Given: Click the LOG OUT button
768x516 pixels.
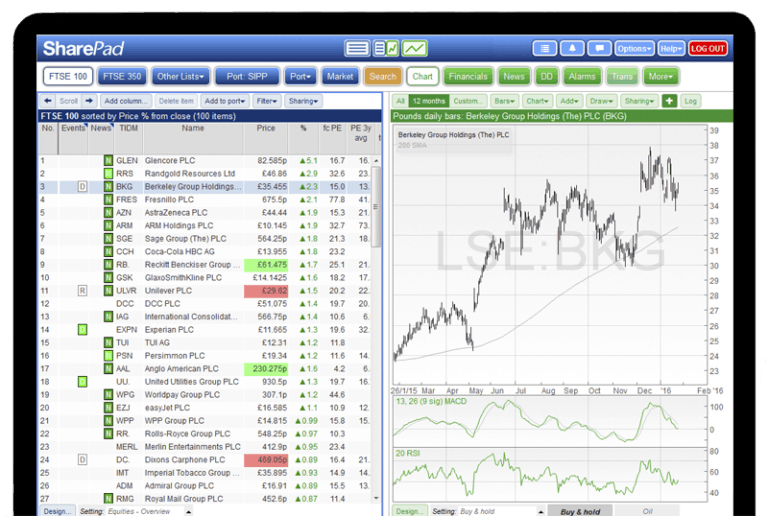Looking at the screenshot, I should click(x=709, y=48).
